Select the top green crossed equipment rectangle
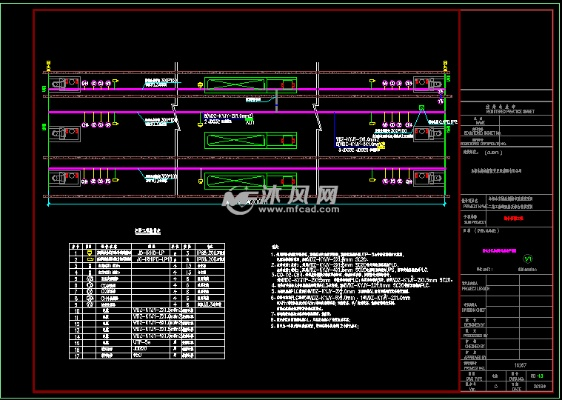Viewport: 562px width, 400px height. point(250,85)
